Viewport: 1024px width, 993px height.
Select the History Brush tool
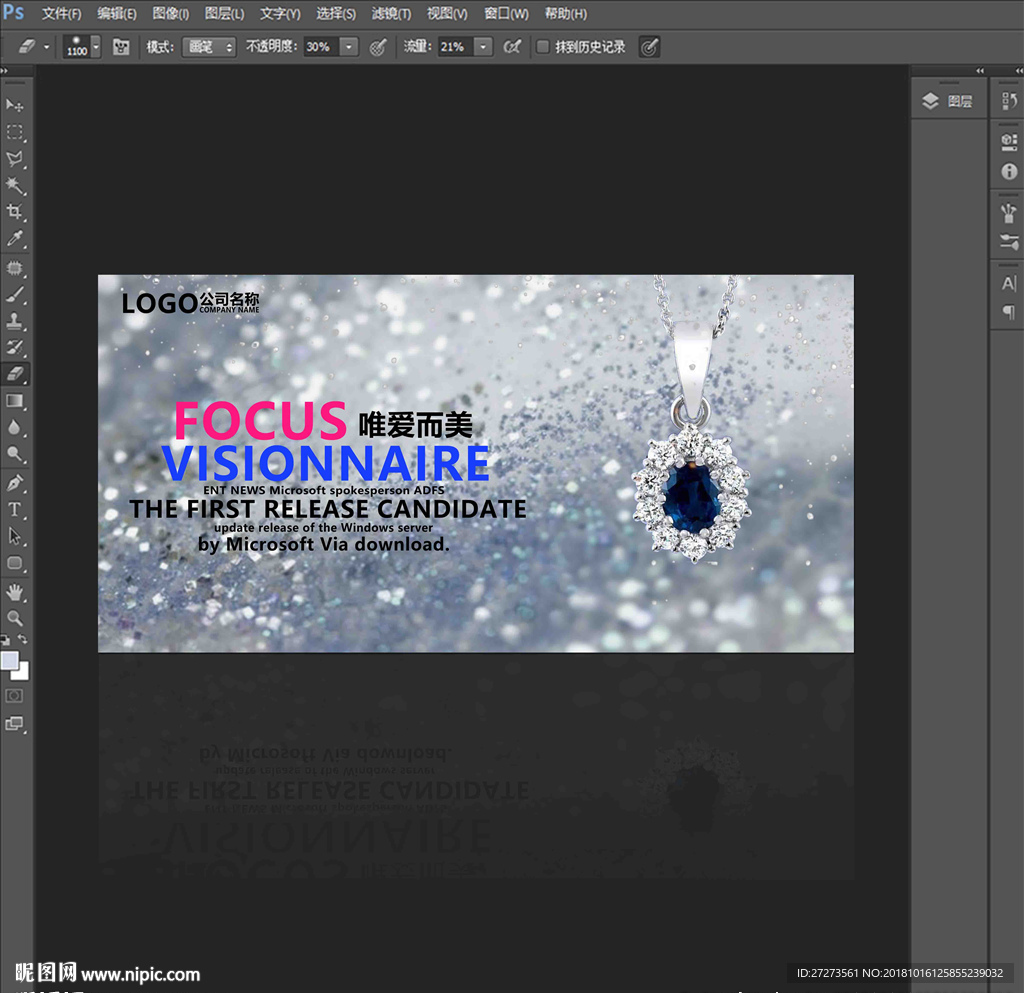(14, 347)
